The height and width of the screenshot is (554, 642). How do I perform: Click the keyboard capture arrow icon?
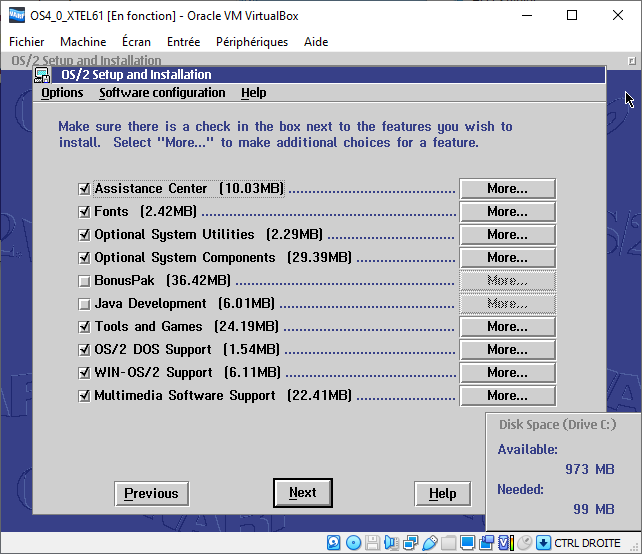[543, 543]
